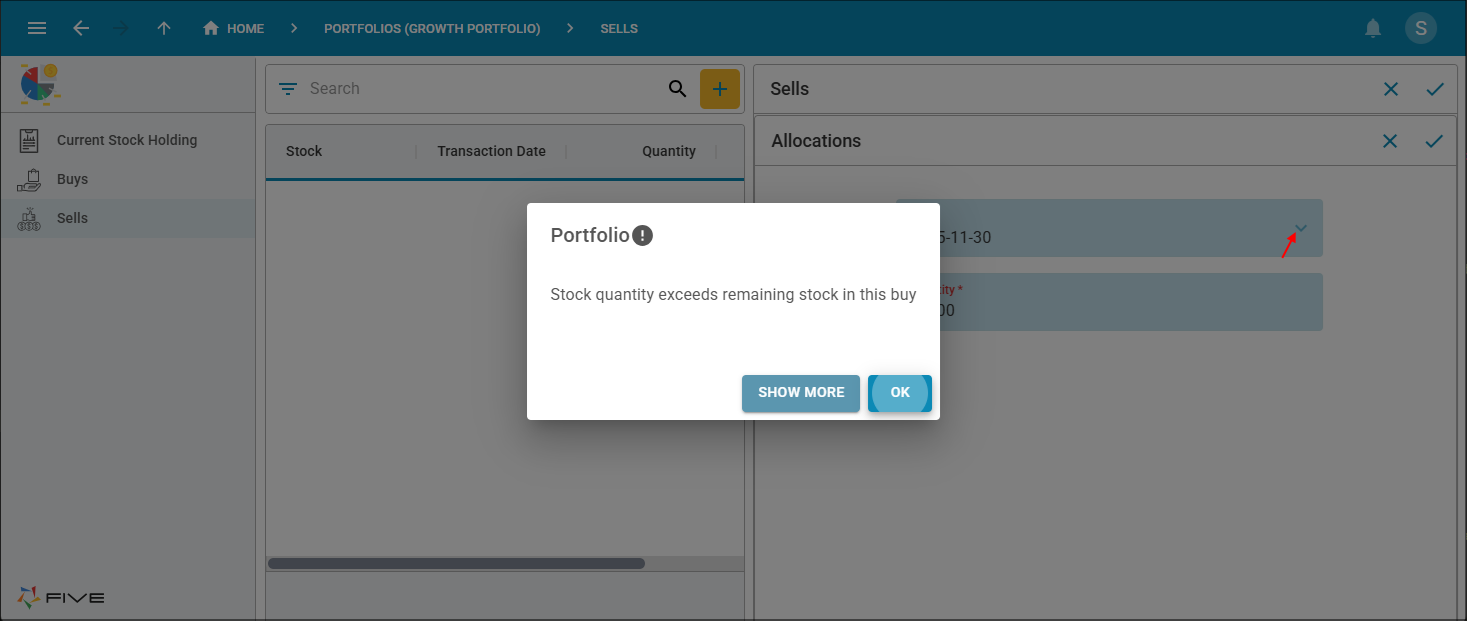Open the notifications bell

(x=1373, y=28)
